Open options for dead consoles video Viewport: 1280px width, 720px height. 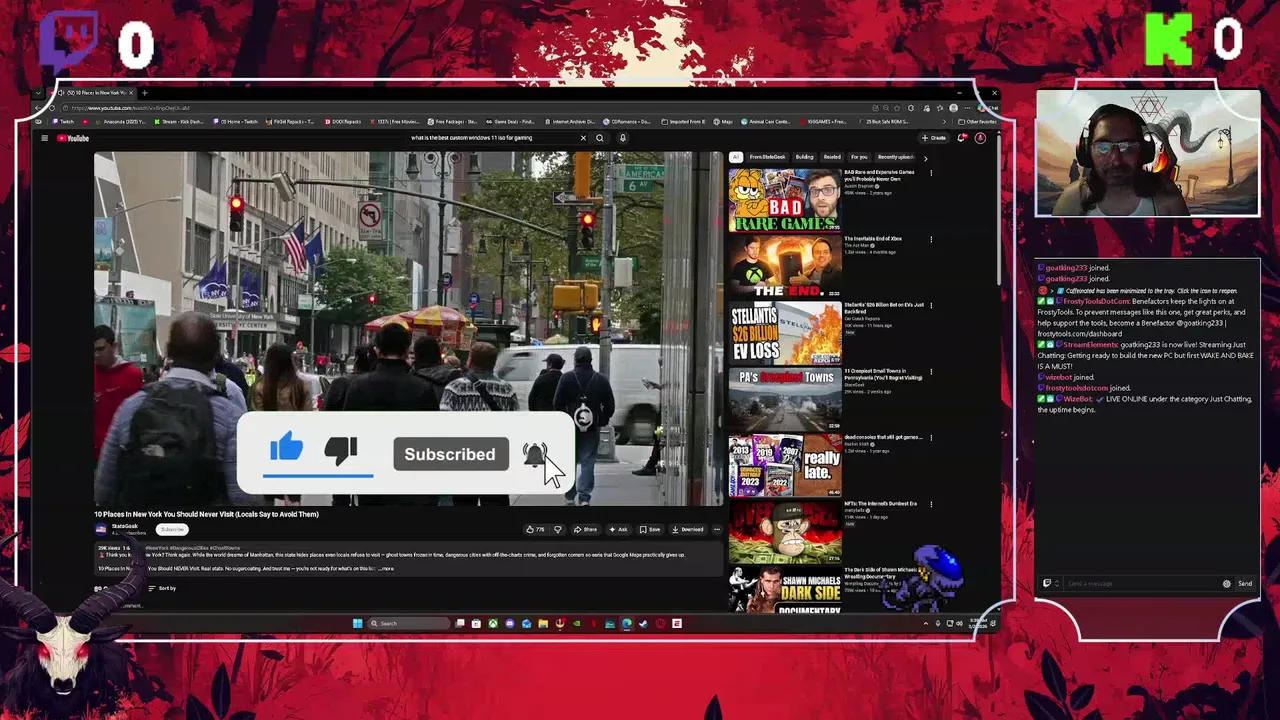931,438
